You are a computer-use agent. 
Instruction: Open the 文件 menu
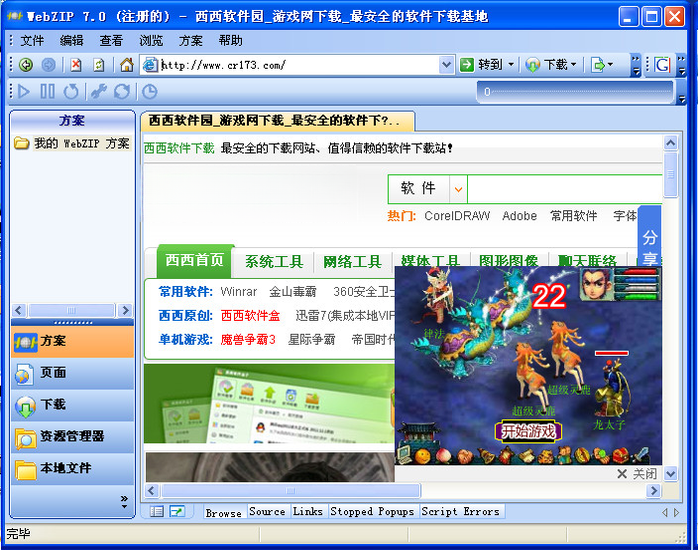pos(32,40)
